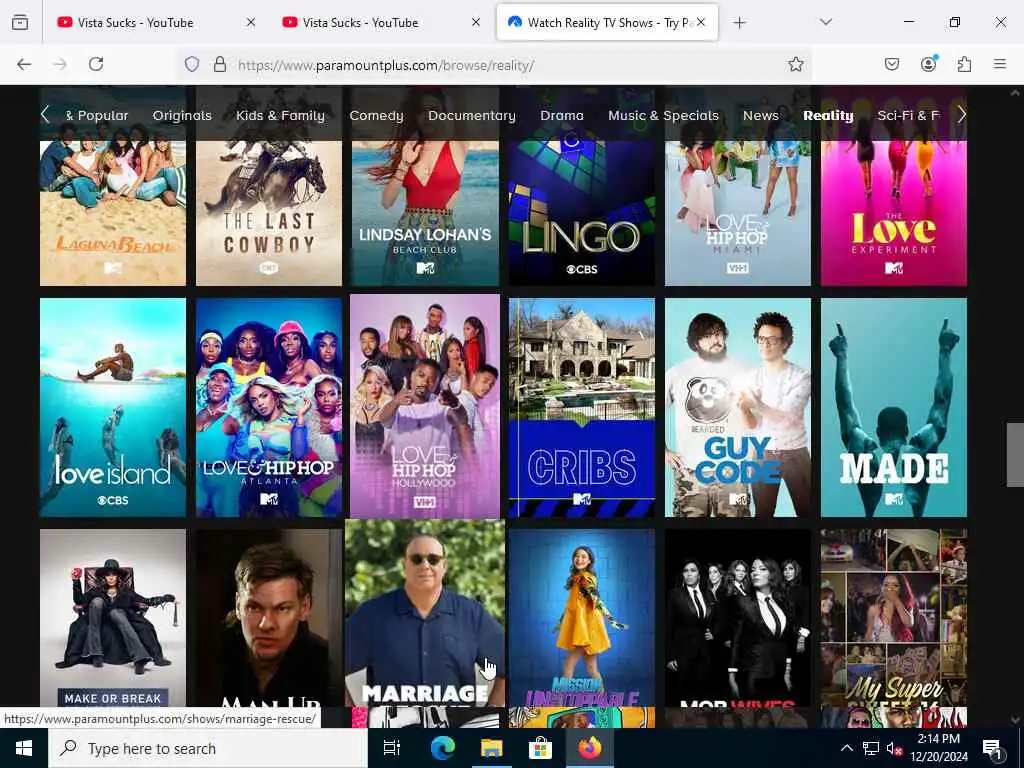Select the Music & Specials genre
1024x768 pixels.
pyautogui.click(x=663, y=116)
